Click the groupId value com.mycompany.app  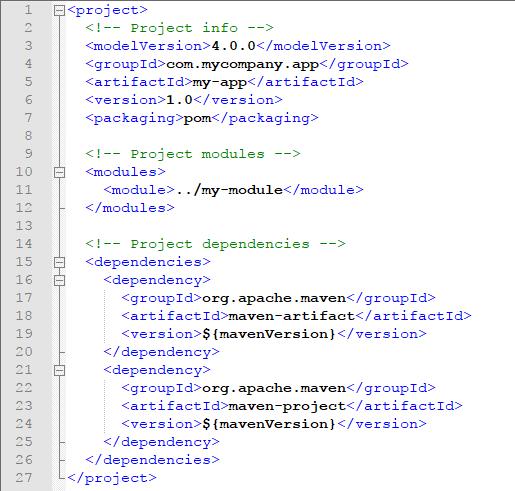[x=243, y=64]
